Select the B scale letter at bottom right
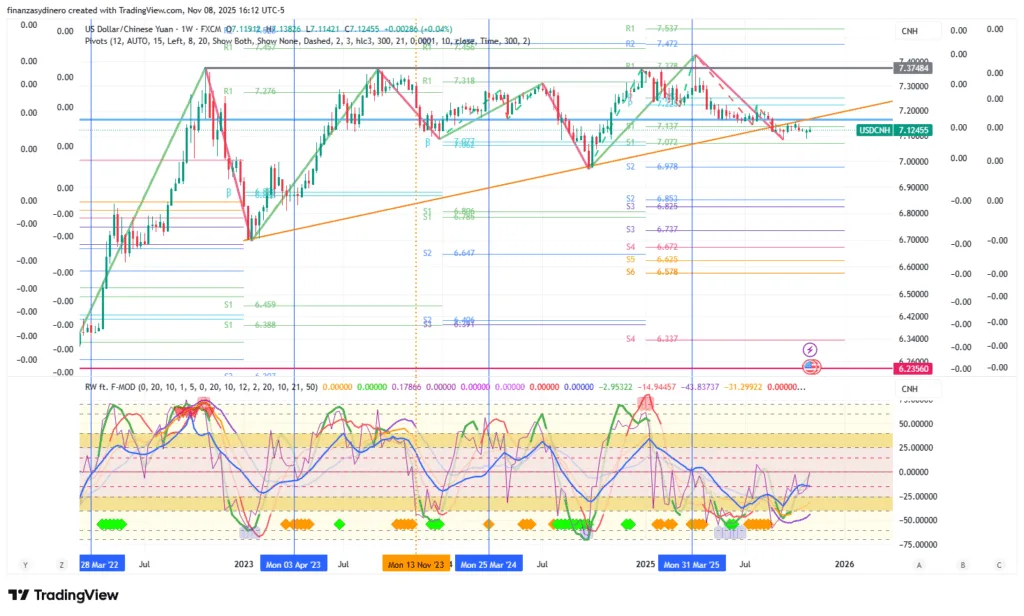 tap(962, 565)
